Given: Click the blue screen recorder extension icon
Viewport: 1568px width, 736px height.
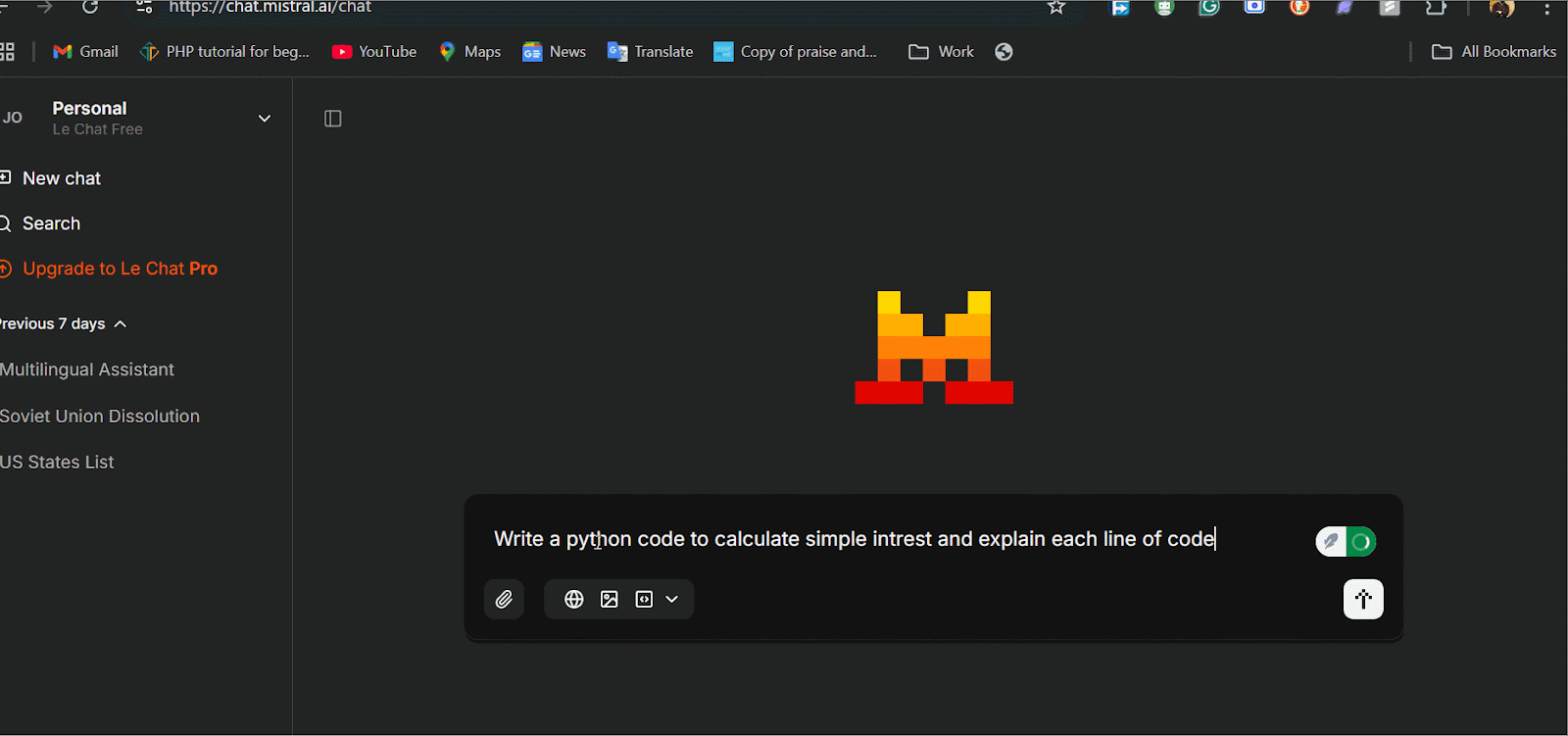Looking at the screenshot, I should click(x=1254, y=7).
